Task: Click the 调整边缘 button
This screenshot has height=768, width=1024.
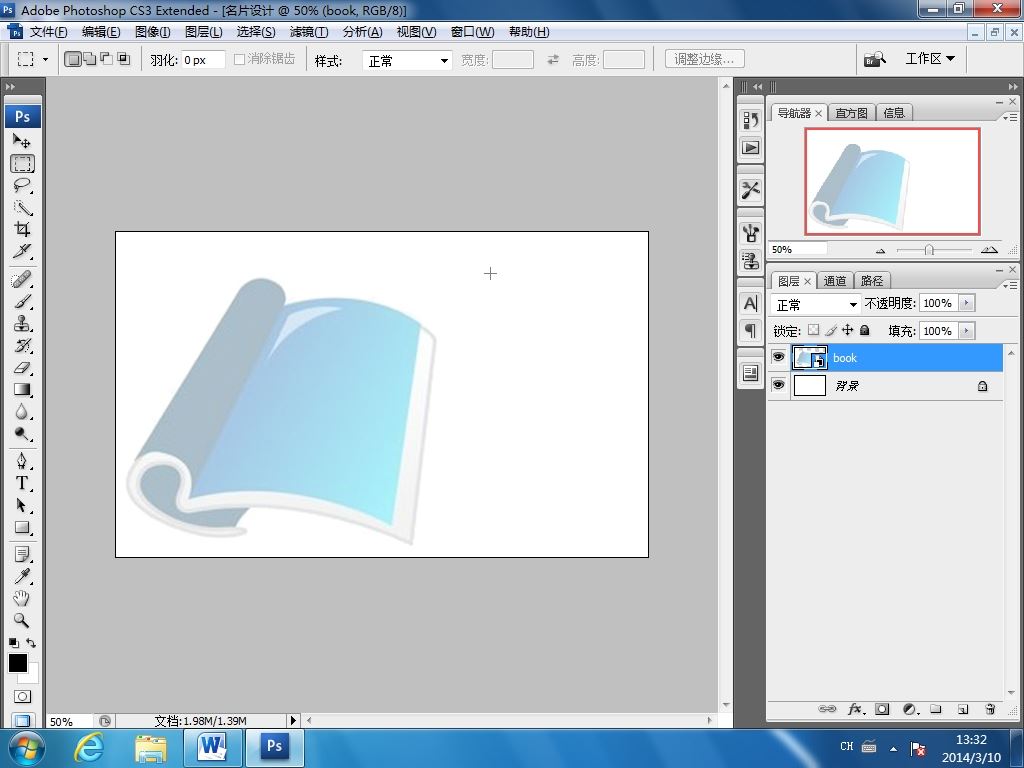Action: click(704, 60)
